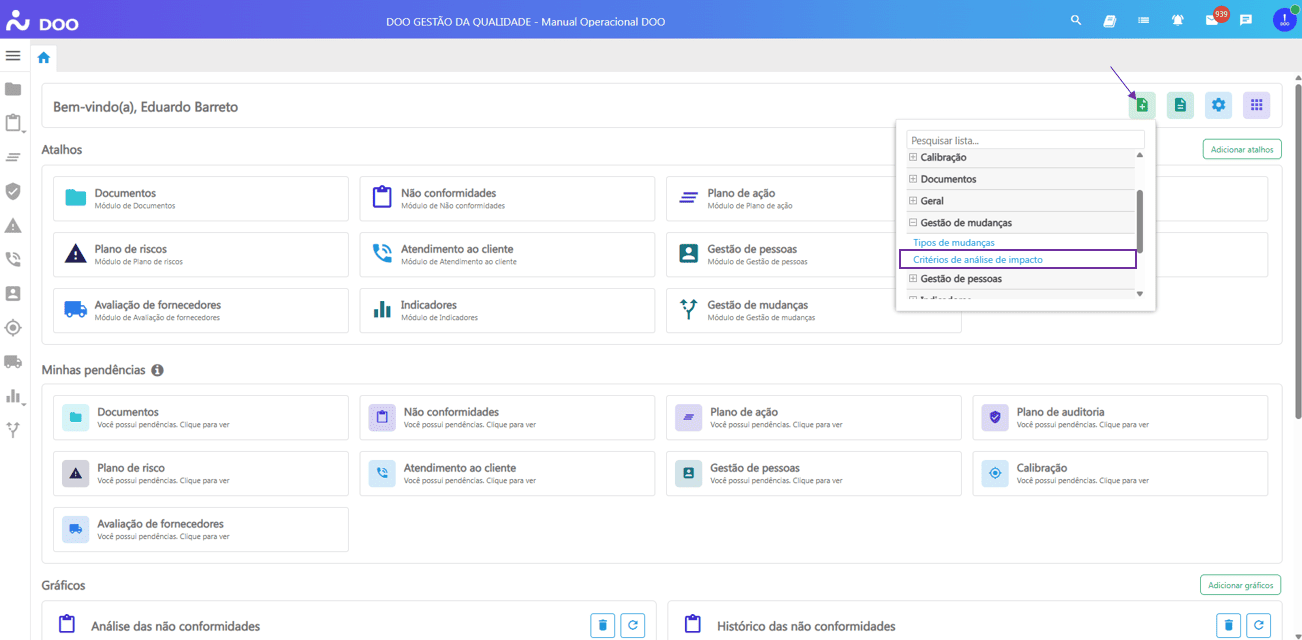Open the chat messages icon in header

click(1246, 20)
